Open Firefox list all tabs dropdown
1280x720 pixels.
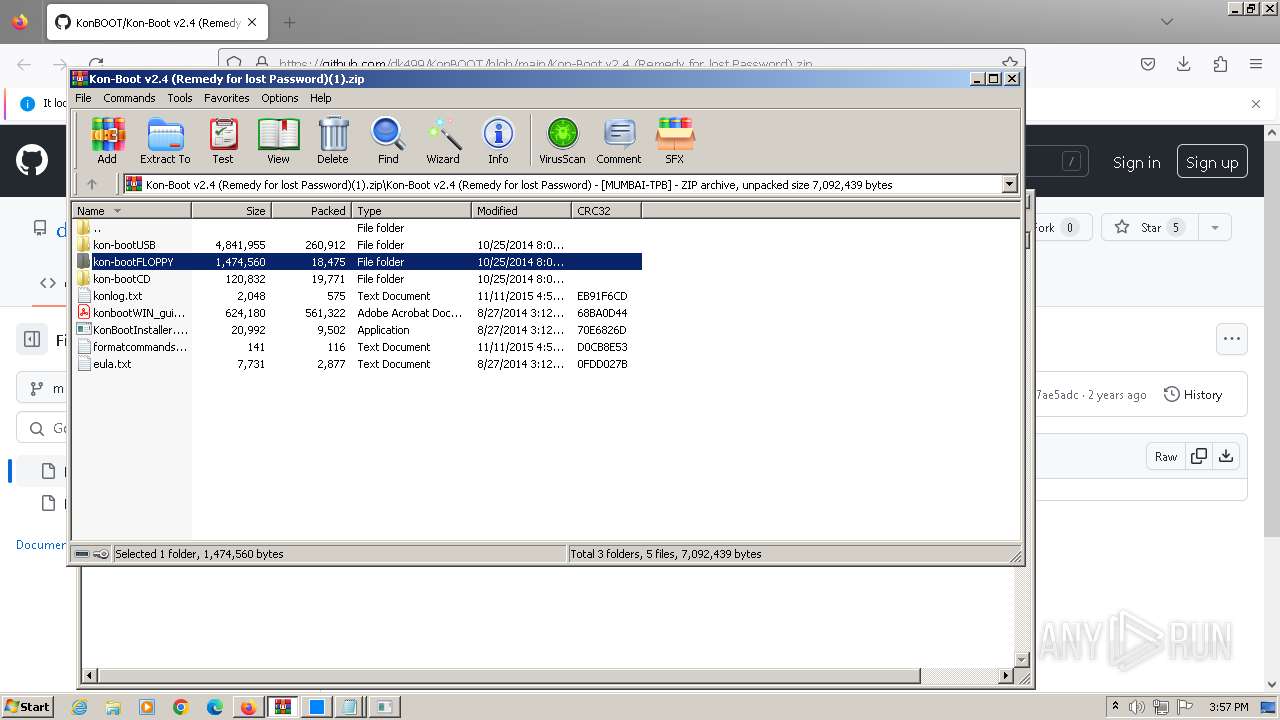coord(1166,22)
